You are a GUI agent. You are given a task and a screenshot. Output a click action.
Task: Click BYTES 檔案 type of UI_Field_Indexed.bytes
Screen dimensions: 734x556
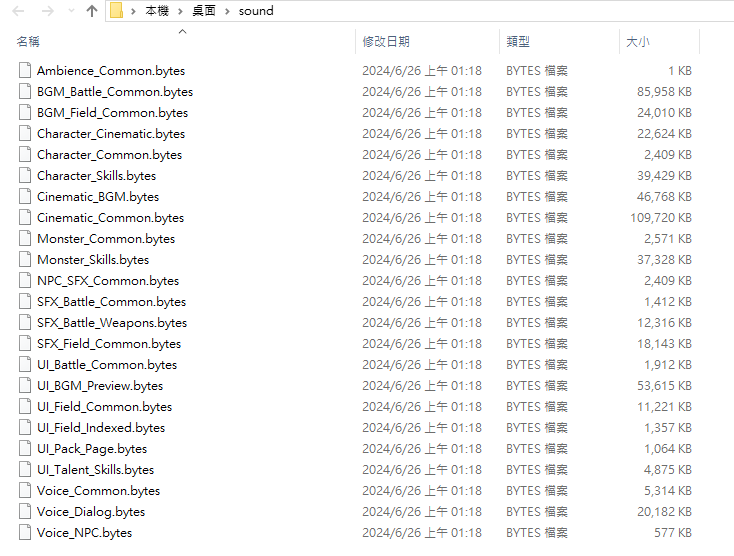(537, 428)
